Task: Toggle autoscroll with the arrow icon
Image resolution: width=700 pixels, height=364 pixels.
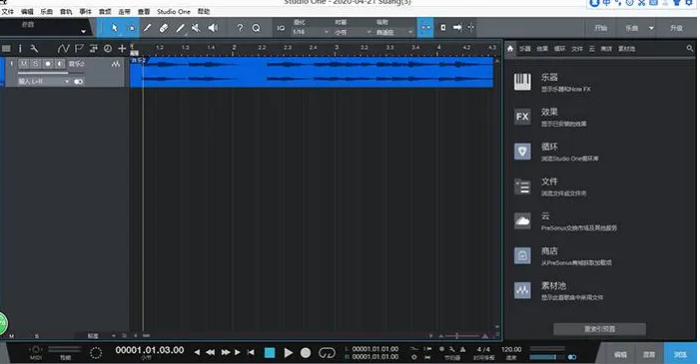Action: (x=457, y=28)
